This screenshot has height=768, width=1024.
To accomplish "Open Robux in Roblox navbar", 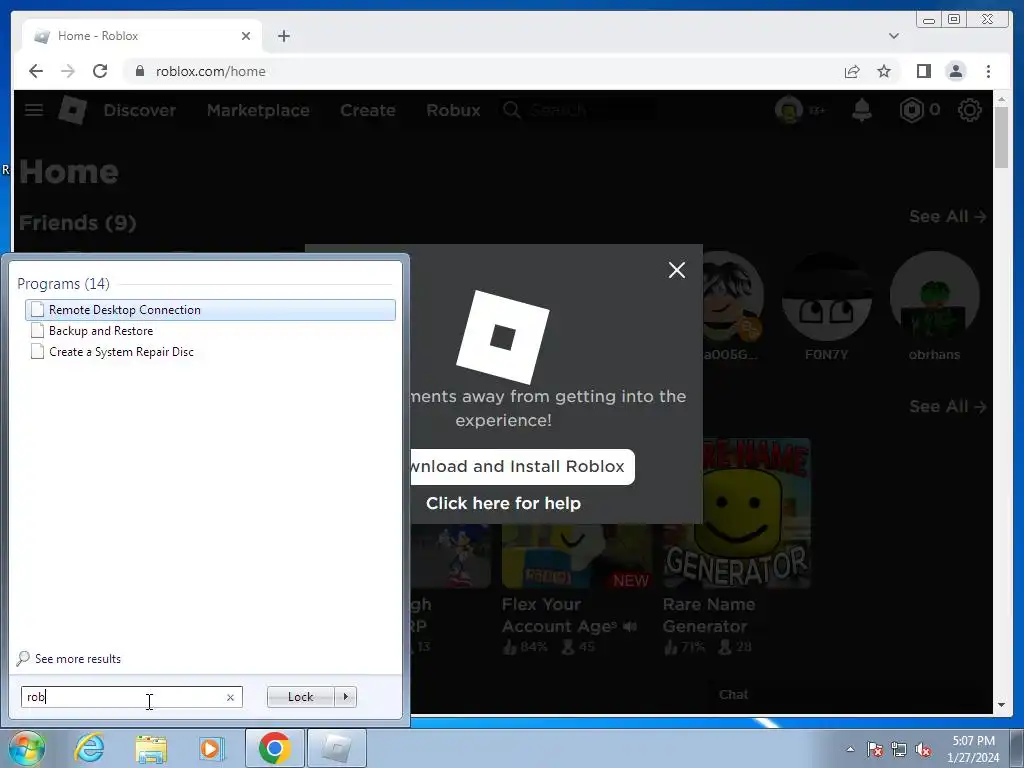I will tap(453, 110).
